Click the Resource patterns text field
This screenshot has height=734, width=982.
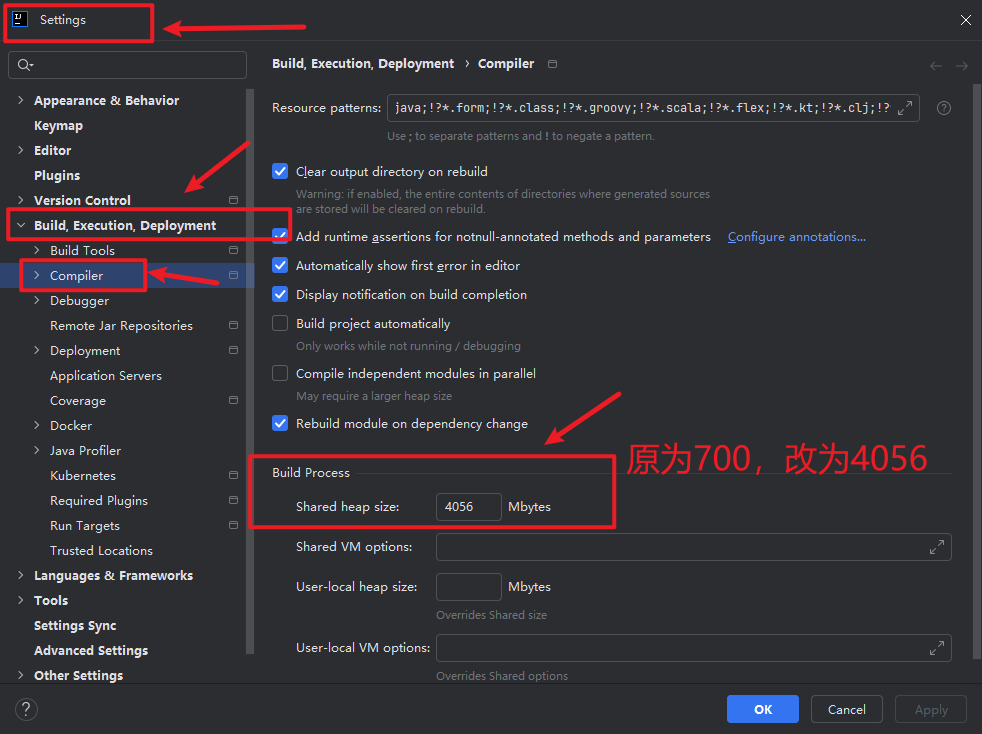point(653,108)
